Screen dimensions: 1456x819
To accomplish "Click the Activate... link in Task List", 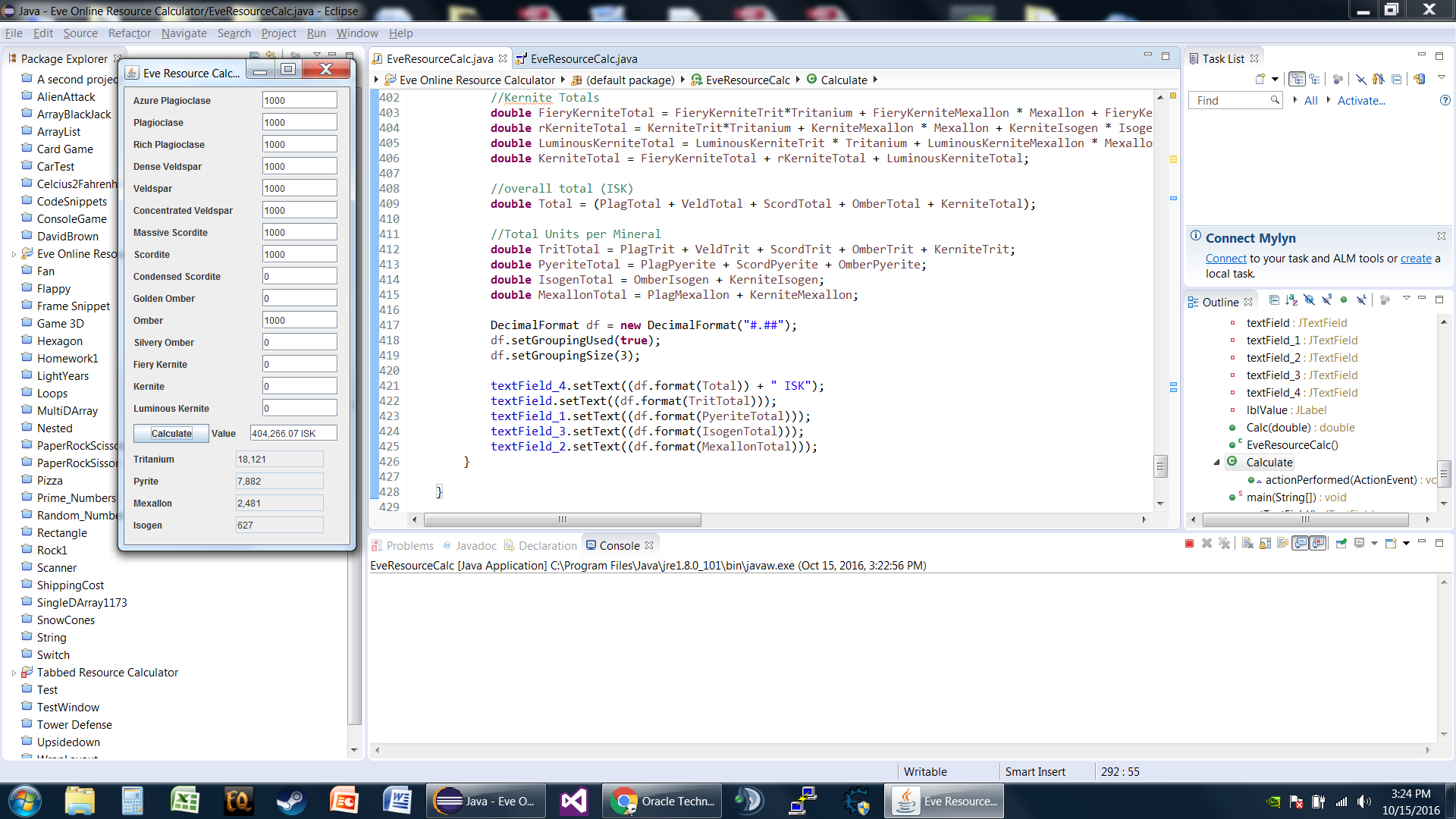I will click(x=1361, y=100).
